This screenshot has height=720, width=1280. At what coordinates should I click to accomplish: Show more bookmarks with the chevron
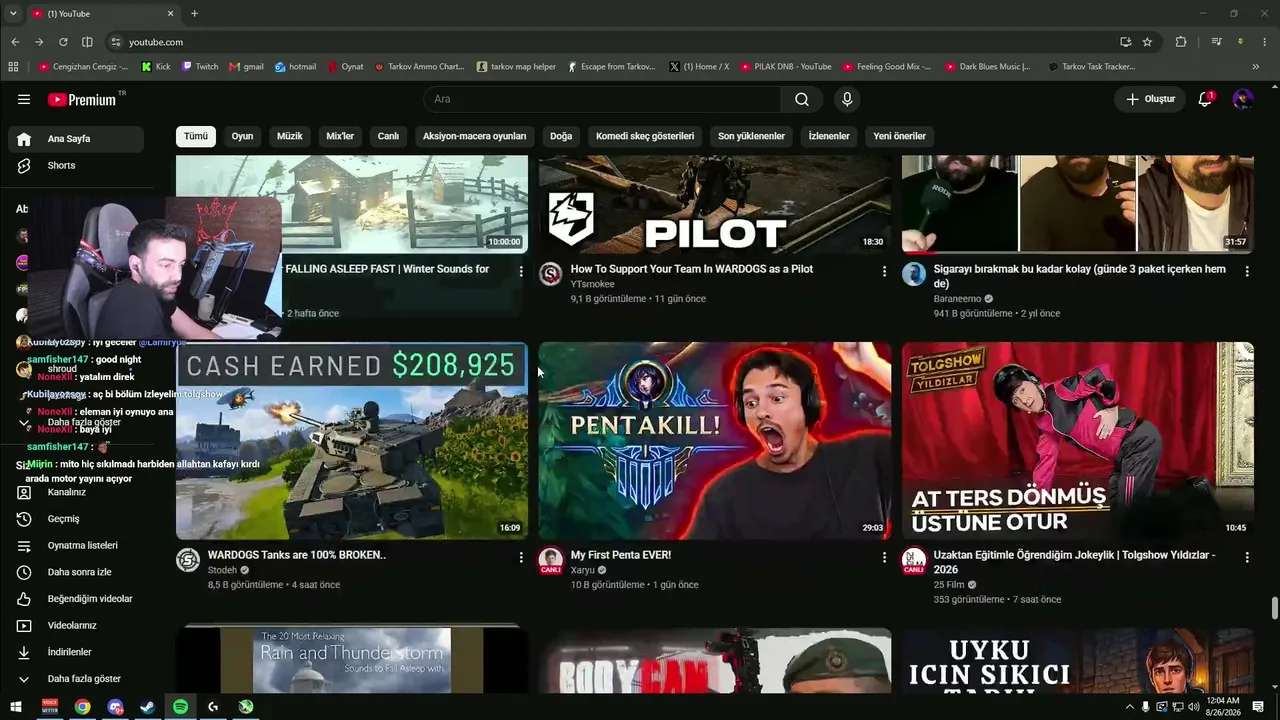coord(1255,67)
